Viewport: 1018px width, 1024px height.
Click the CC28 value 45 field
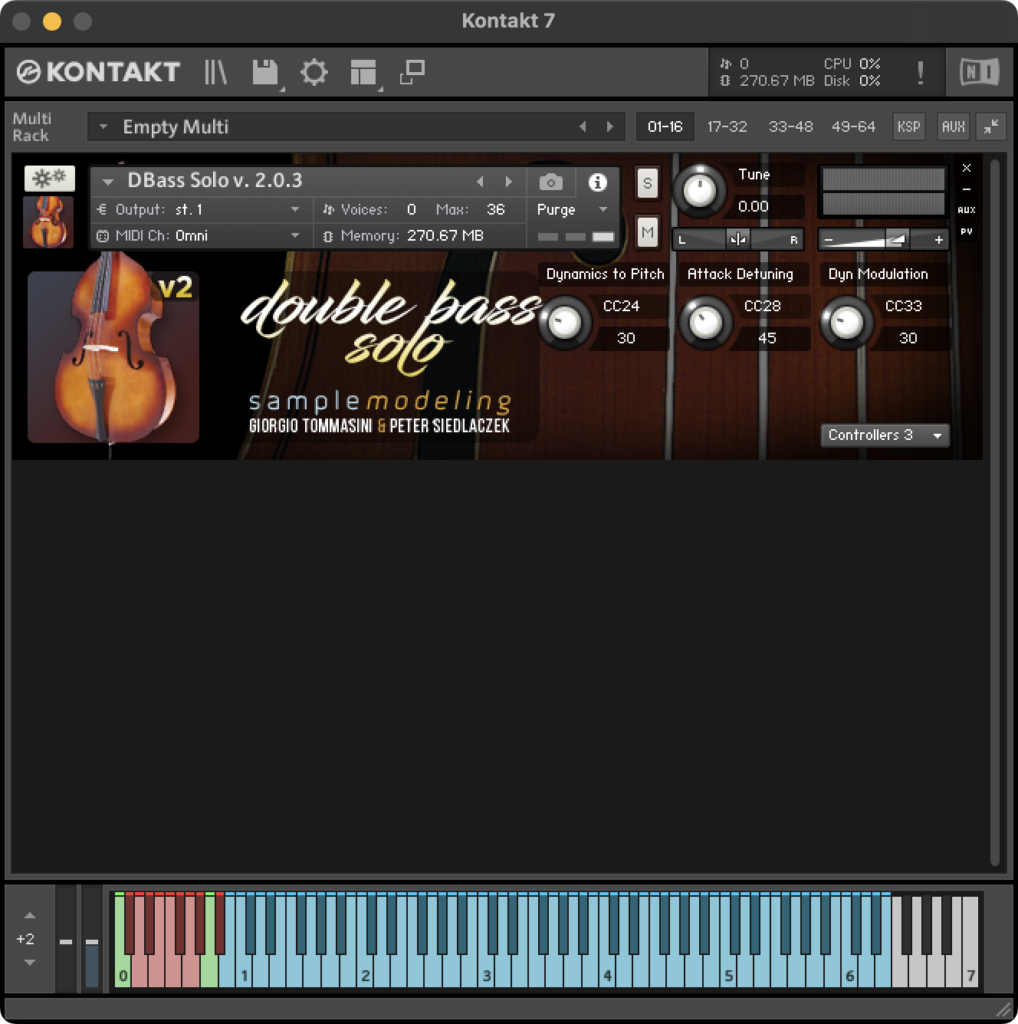click(767, 338)
